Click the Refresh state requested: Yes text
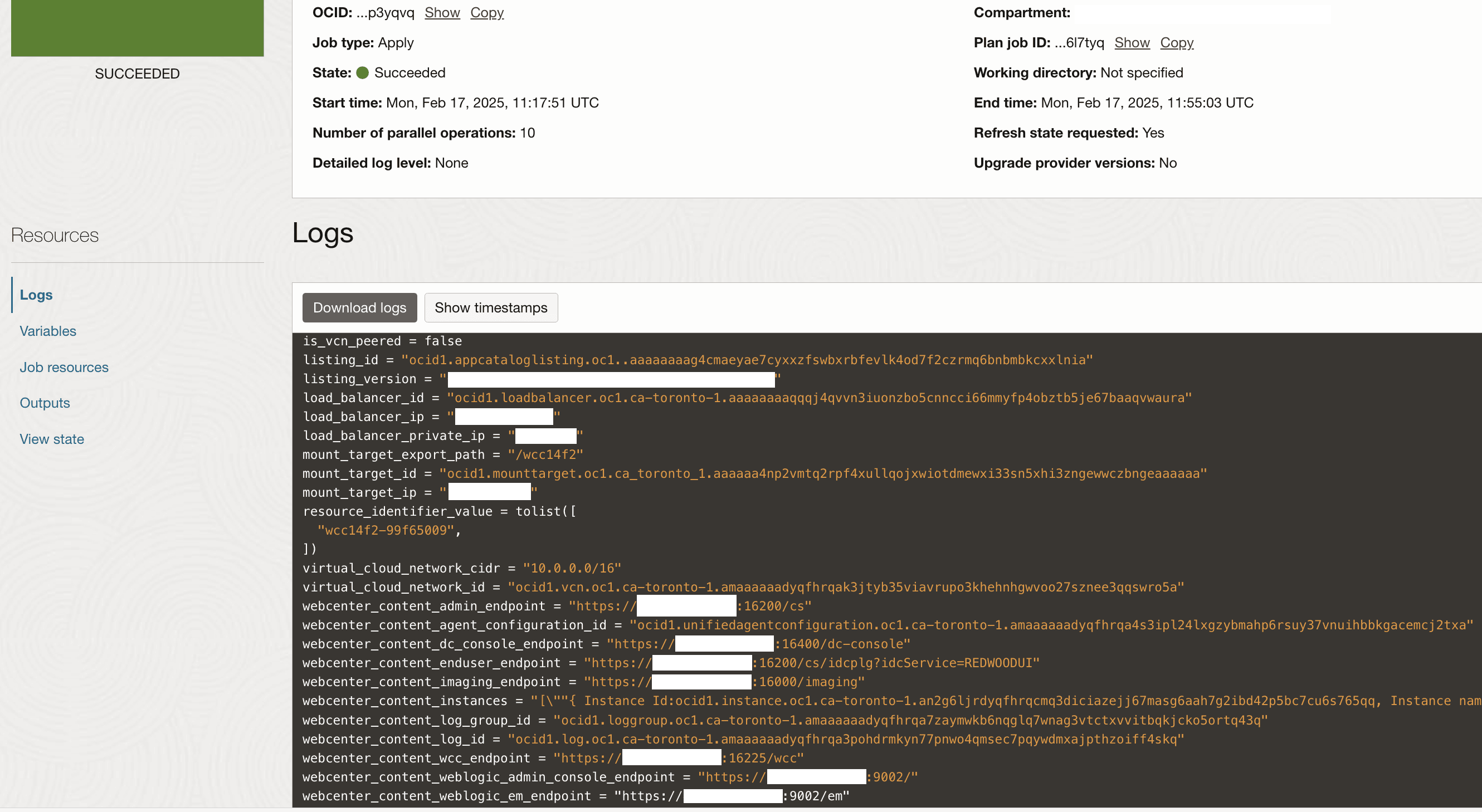 [1069, 133]
